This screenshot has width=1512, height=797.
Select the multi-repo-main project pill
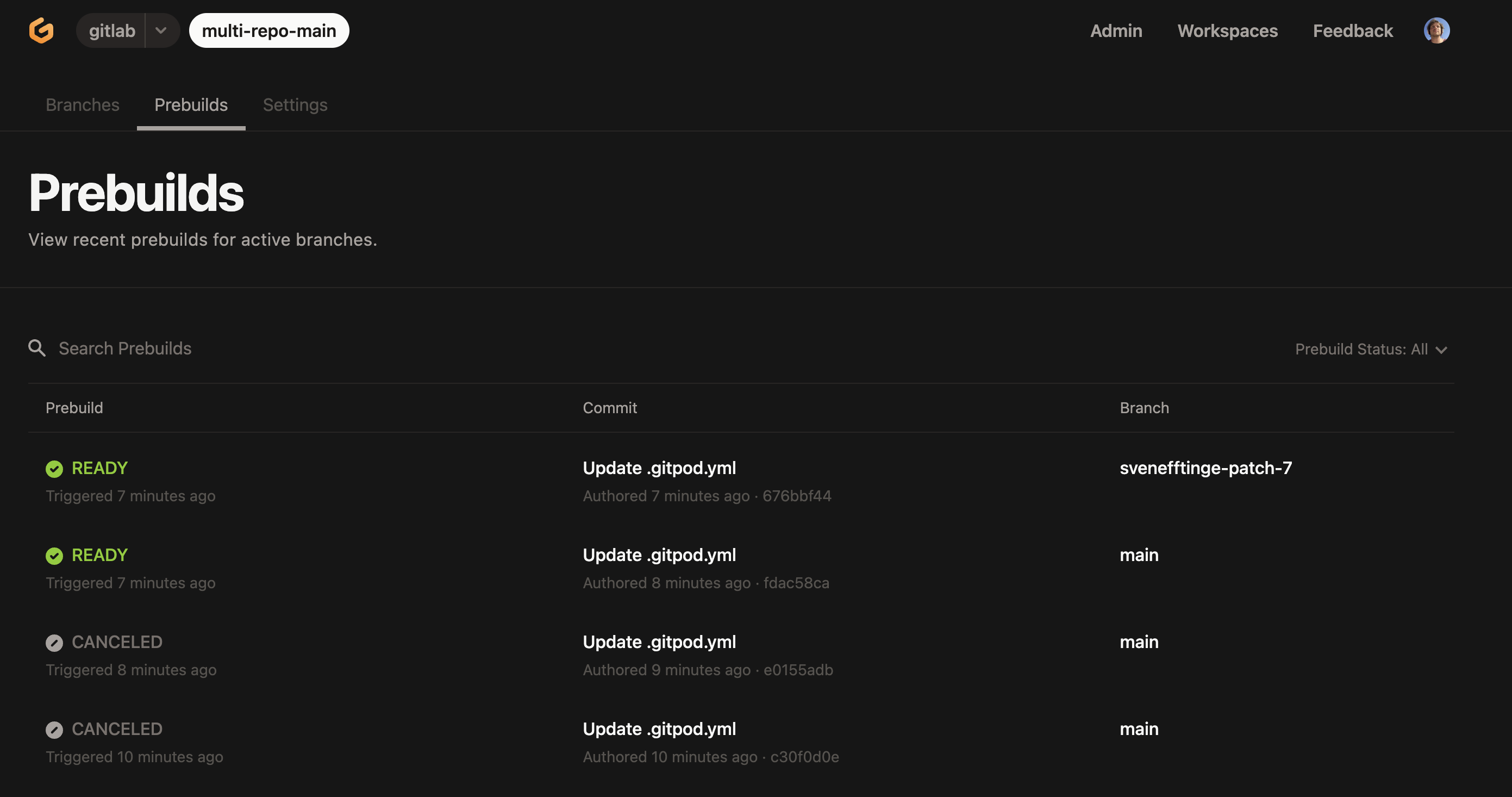269,30
